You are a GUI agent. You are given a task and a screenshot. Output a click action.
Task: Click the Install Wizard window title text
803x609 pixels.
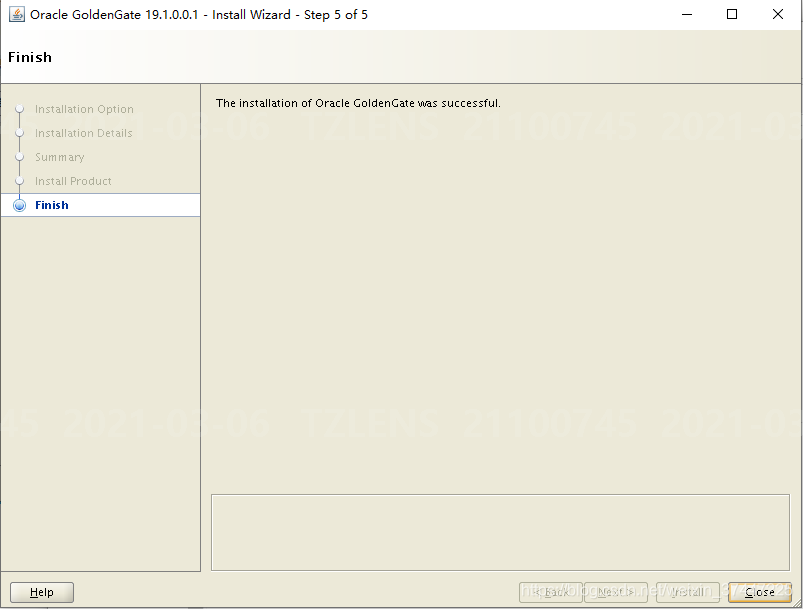click(x=199, y=14)
